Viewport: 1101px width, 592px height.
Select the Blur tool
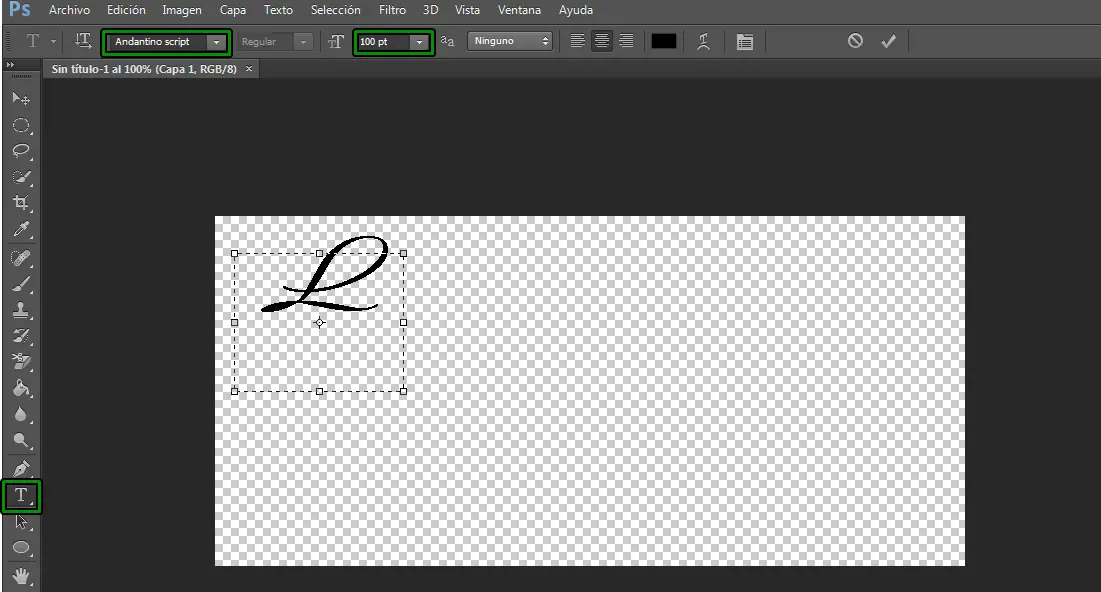click(x=21, y=414)
